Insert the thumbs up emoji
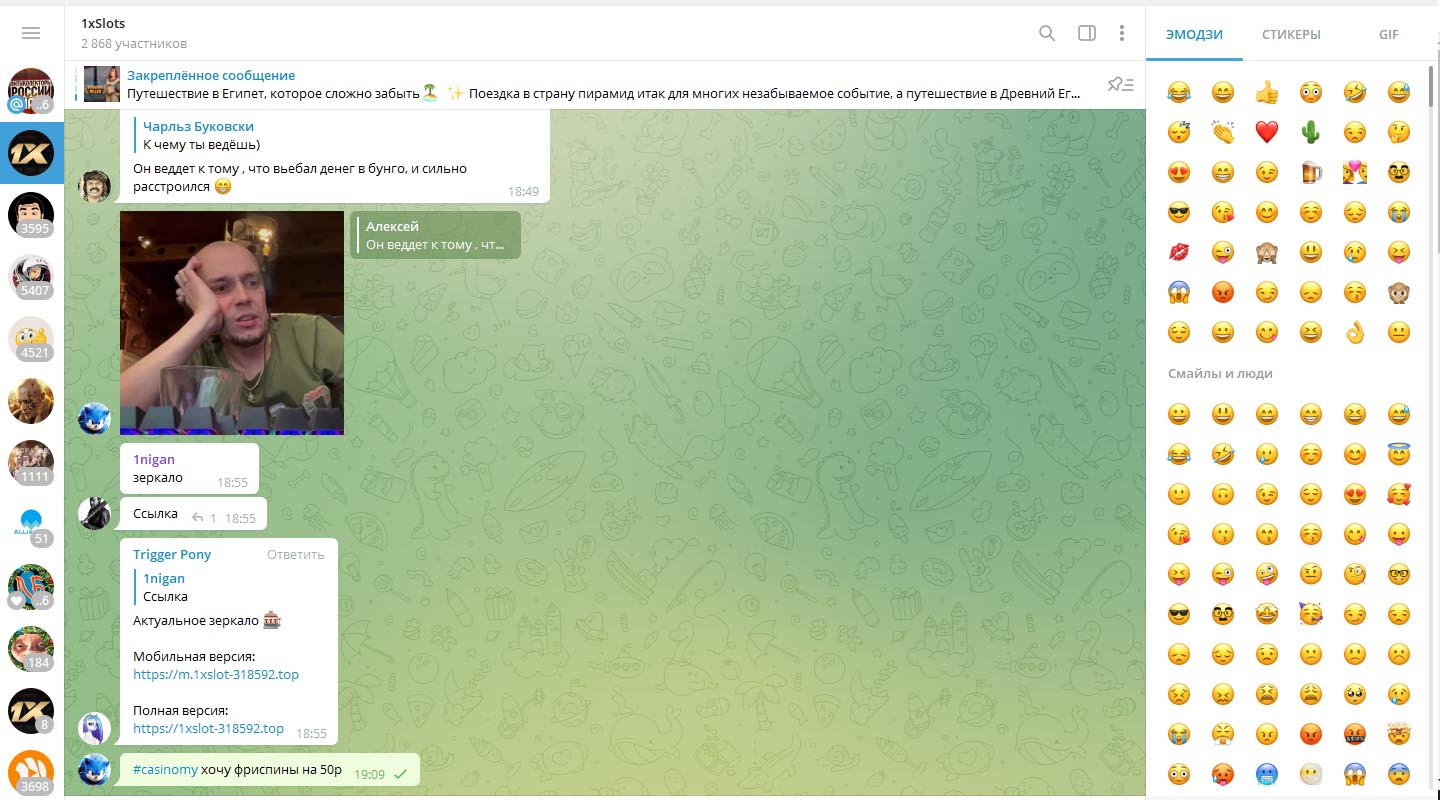The height and width of the screenshot is (800, 1440). point(1267,93)
